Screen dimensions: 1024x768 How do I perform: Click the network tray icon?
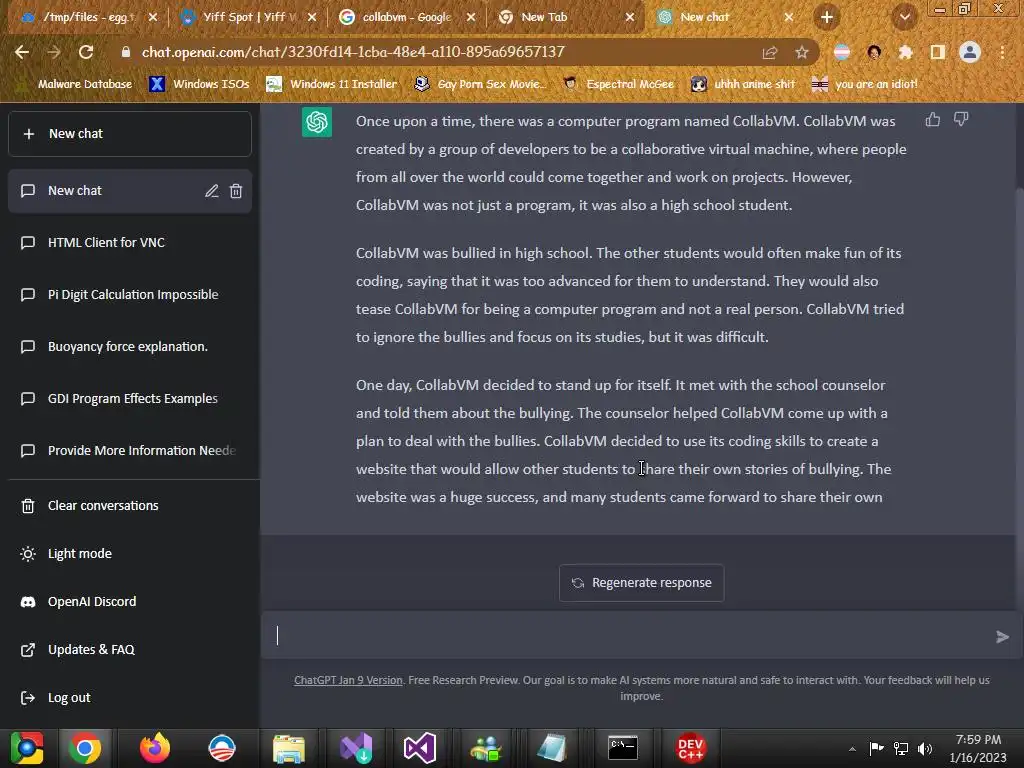(x=901, y=749)
